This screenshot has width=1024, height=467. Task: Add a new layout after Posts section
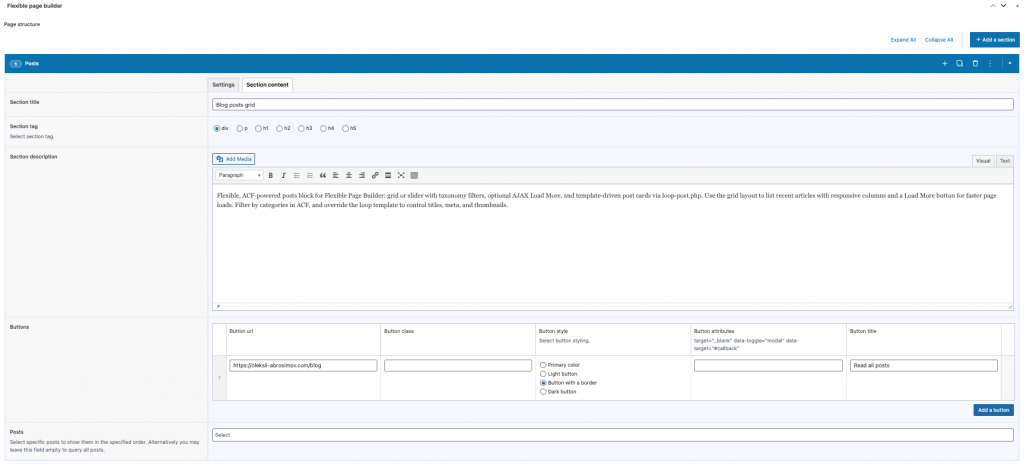(x=944, y=63)
